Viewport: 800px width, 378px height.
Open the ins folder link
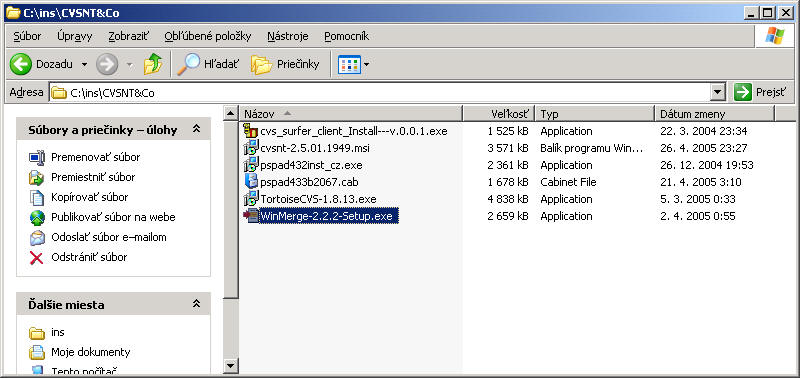click(x=58, y=332)
